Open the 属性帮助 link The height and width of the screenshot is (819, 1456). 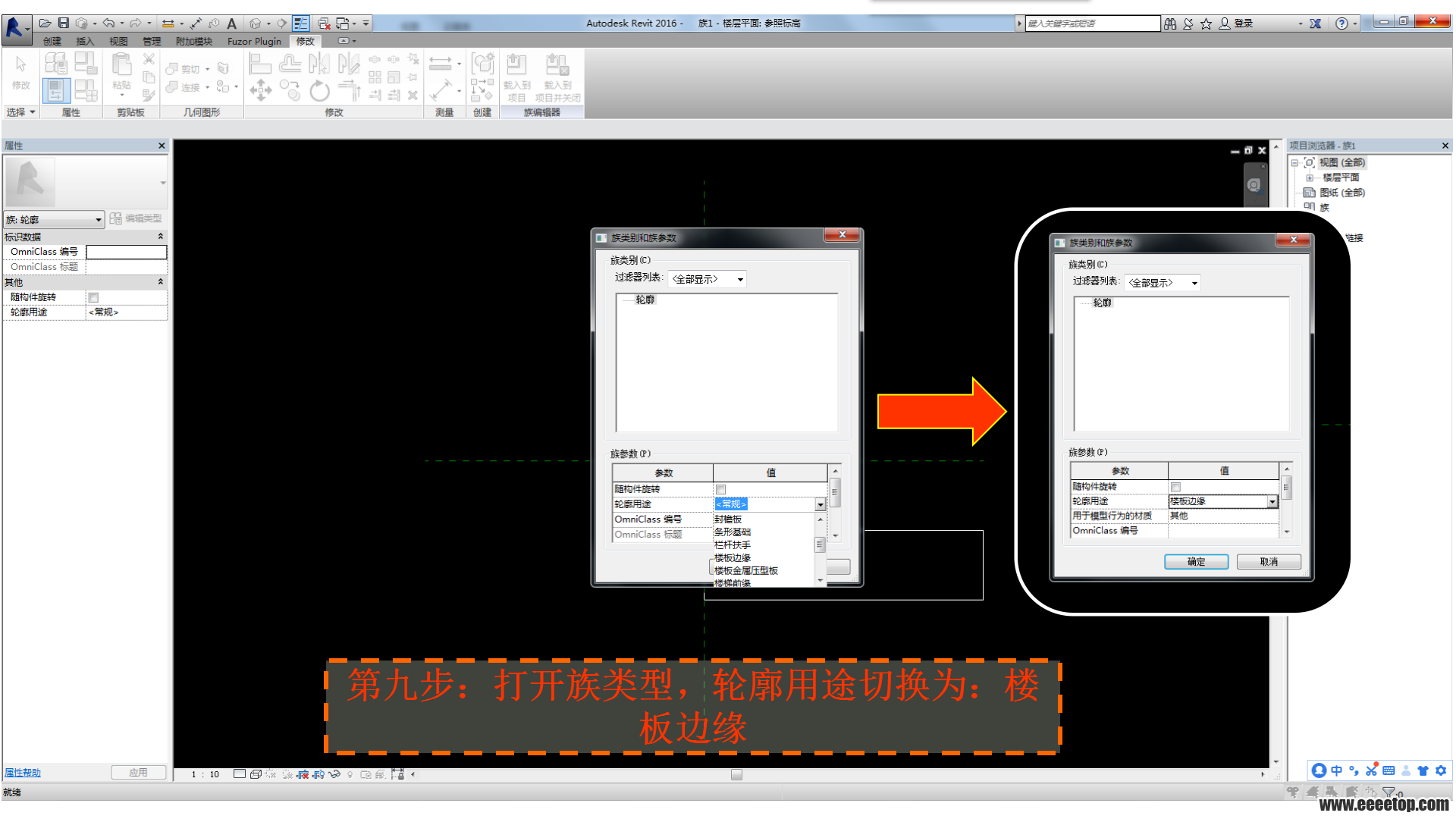[23, 773]
